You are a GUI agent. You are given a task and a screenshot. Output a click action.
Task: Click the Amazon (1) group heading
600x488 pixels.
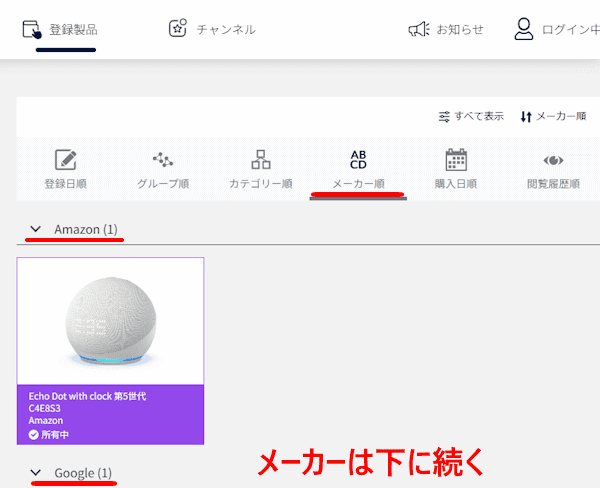(x=86, y=229)
